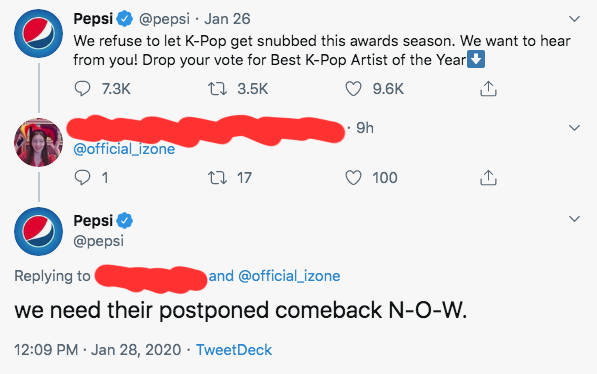Share the top Pepsi tweet
The height and width of the screenshot is (374, 597).
coord(488,89)
